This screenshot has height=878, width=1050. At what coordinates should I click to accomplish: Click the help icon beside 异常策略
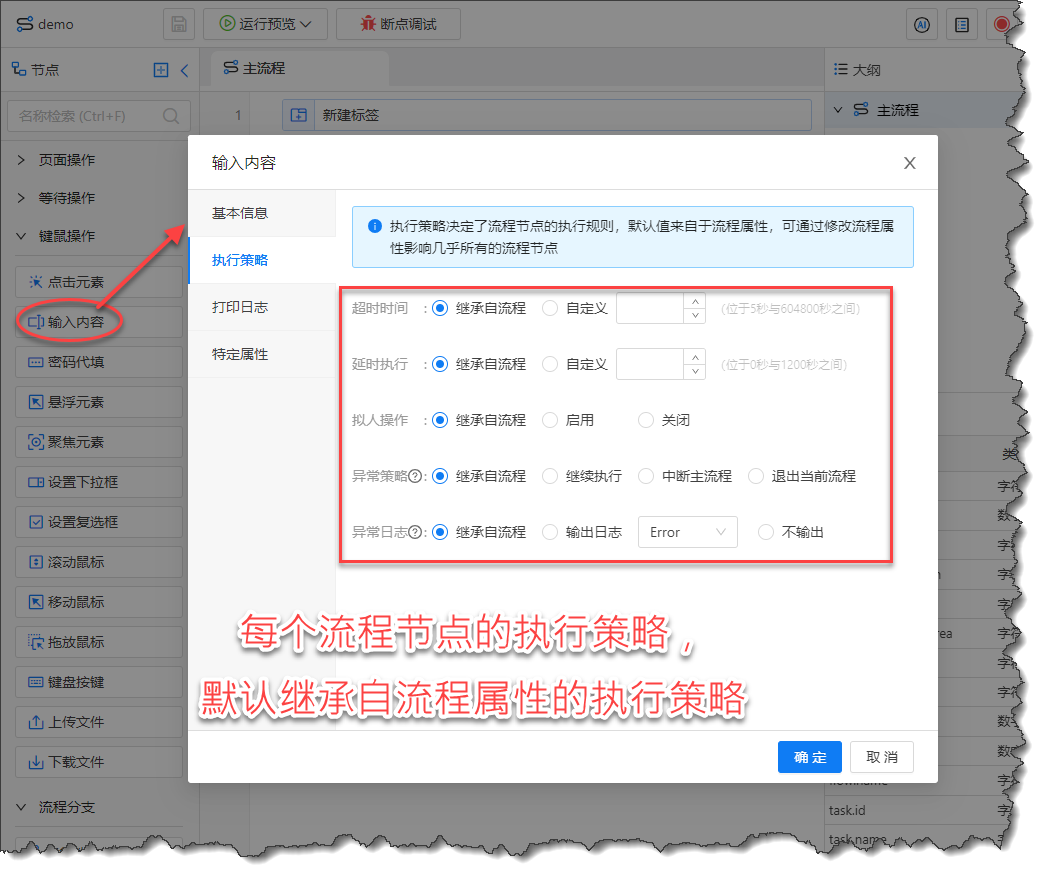(x=414, y=476)
